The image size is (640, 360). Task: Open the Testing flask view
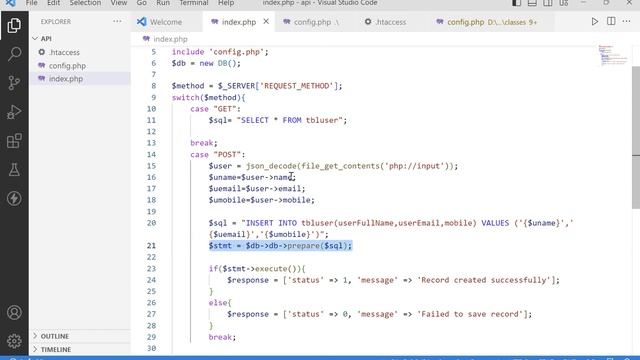click(x=14, y=170)
